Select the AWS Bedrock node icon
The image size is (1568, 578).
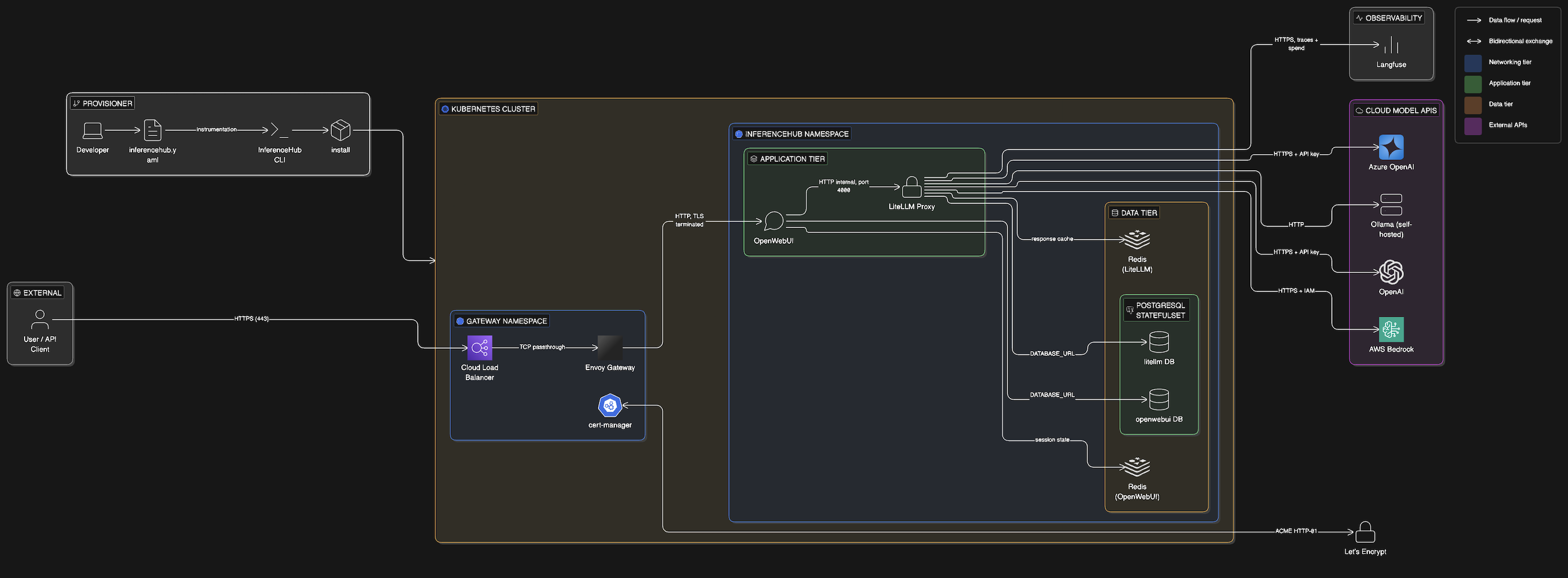click(x=1391, y=330)
